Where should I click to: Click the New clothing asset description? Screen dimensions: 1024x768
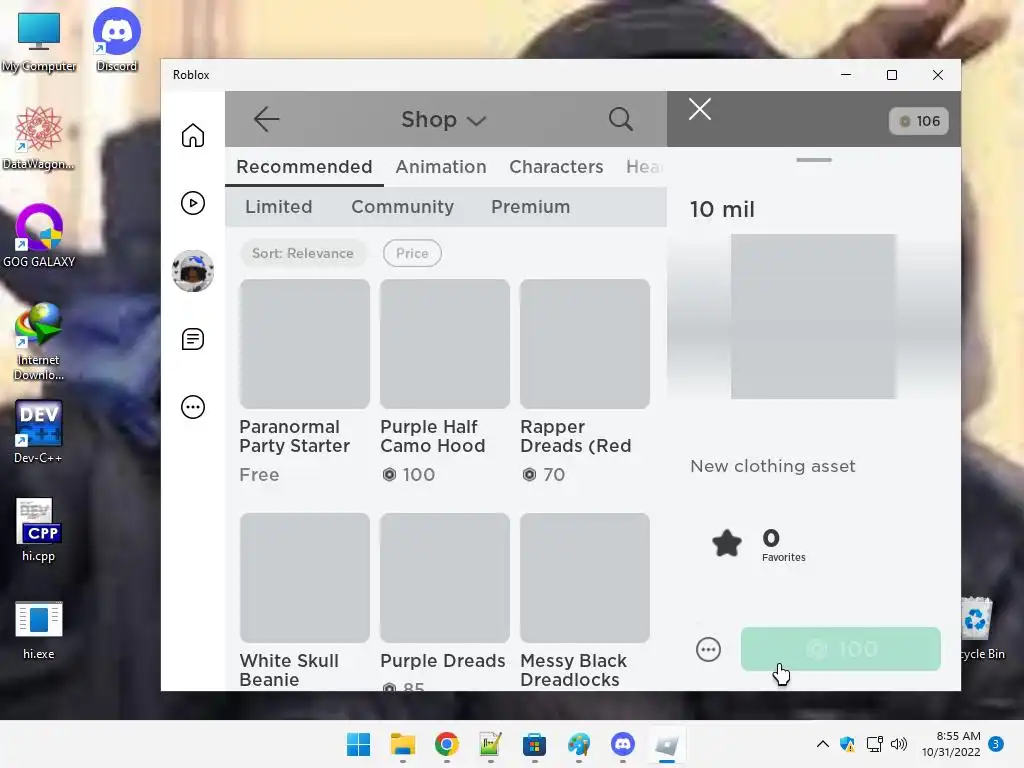pyautogui.click(x=773, y=466)
